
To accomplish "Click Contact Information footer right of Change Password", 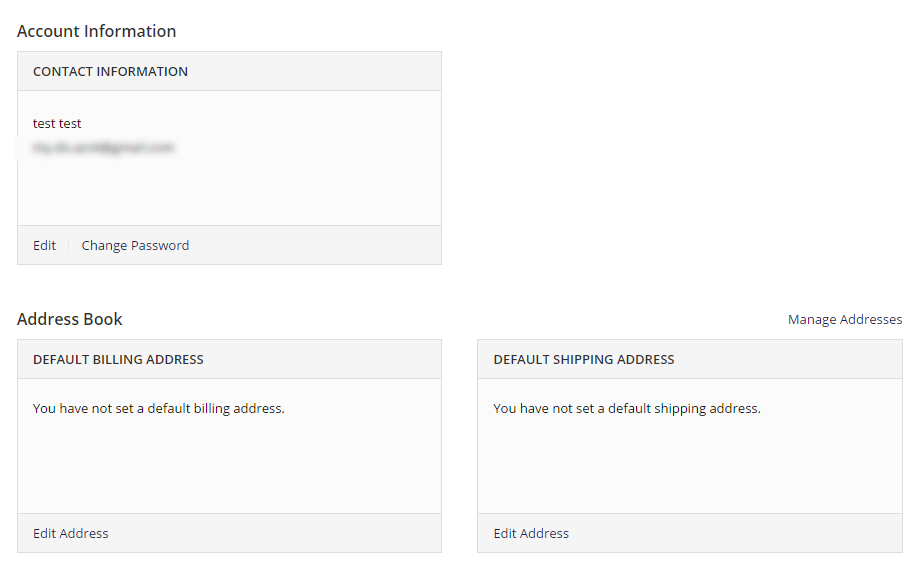I will pos(320,245).
